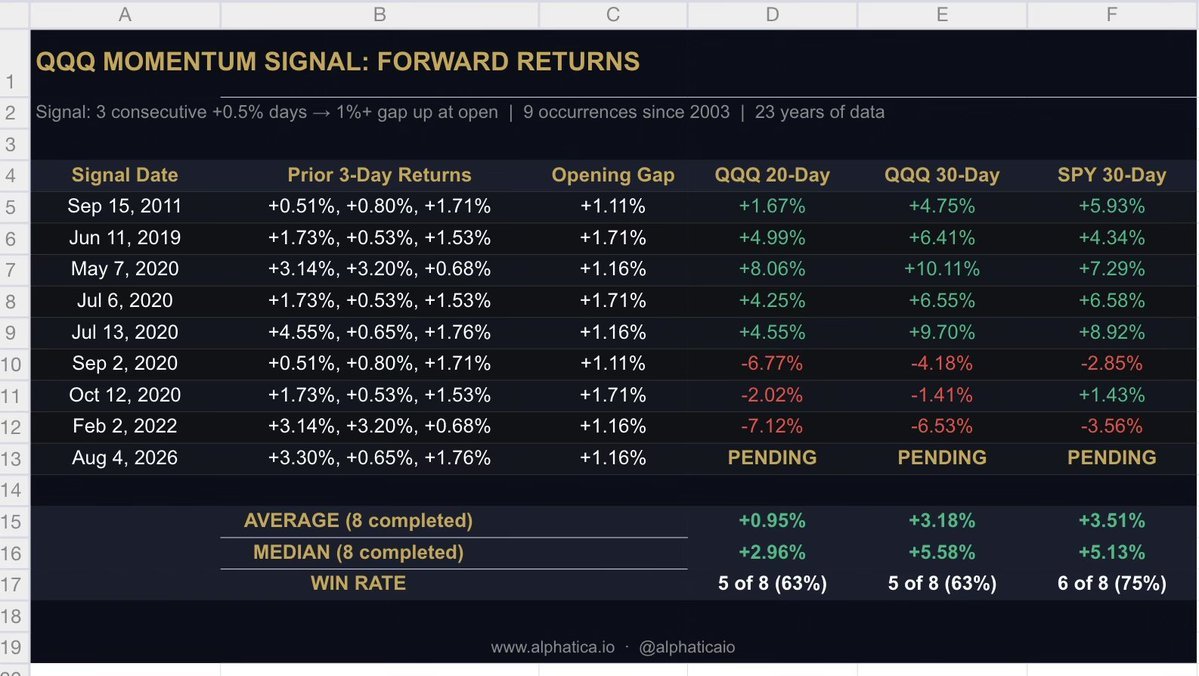Screen dimensions: 1199x676
Task: Click the '@alphaticaio' handle in the footer
Action: tap(687, 648)
